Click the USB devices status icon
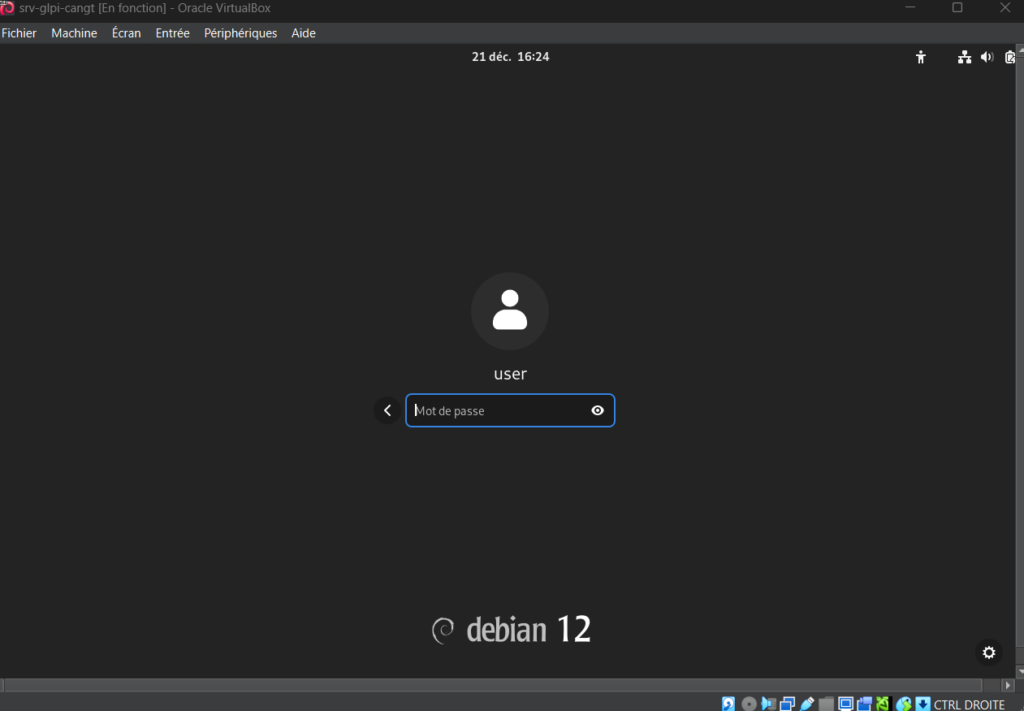This screenshot has width=1024, height=711. [x=807, y=703]
